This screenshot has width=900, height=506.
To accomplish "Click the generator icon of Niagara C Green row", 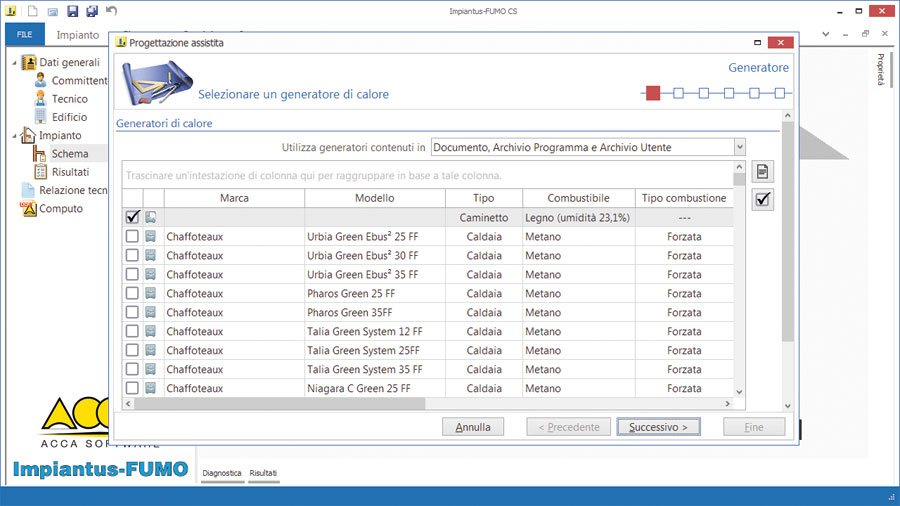I will coord(150,388).
